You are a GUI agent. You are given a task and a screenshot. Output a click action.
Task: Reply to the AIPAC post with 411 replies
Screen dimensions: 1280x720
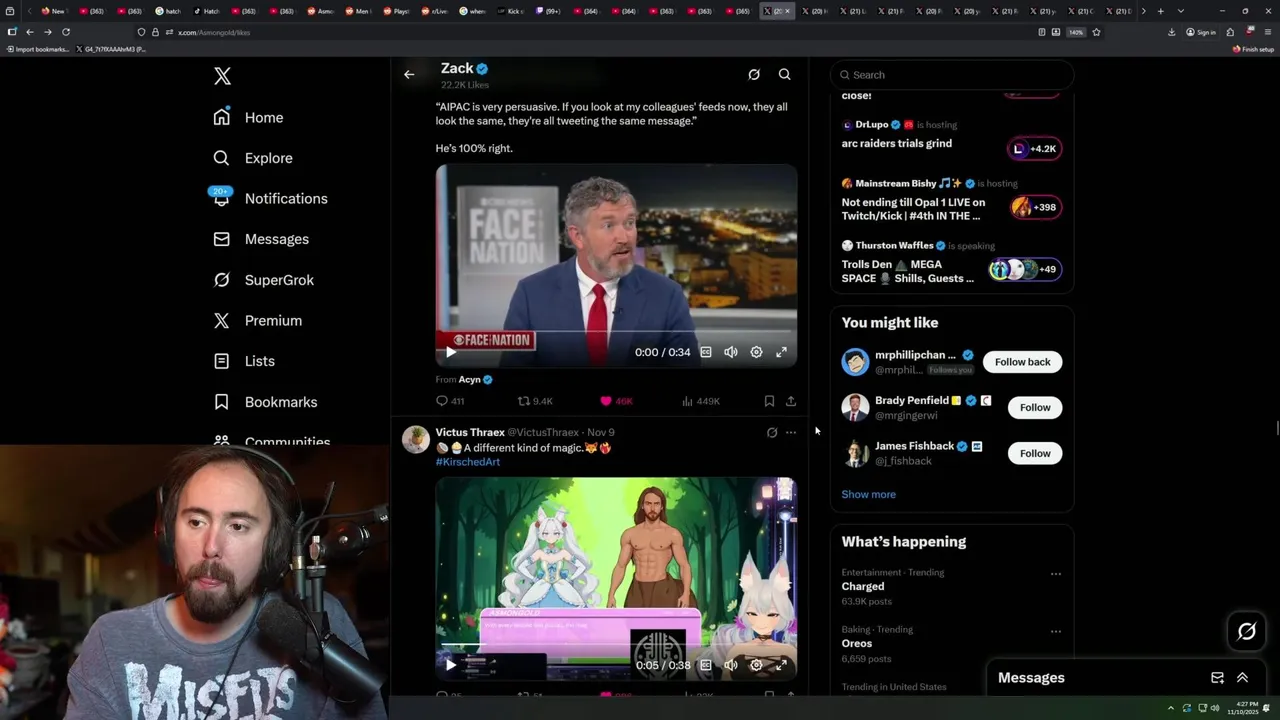point(450,401)
